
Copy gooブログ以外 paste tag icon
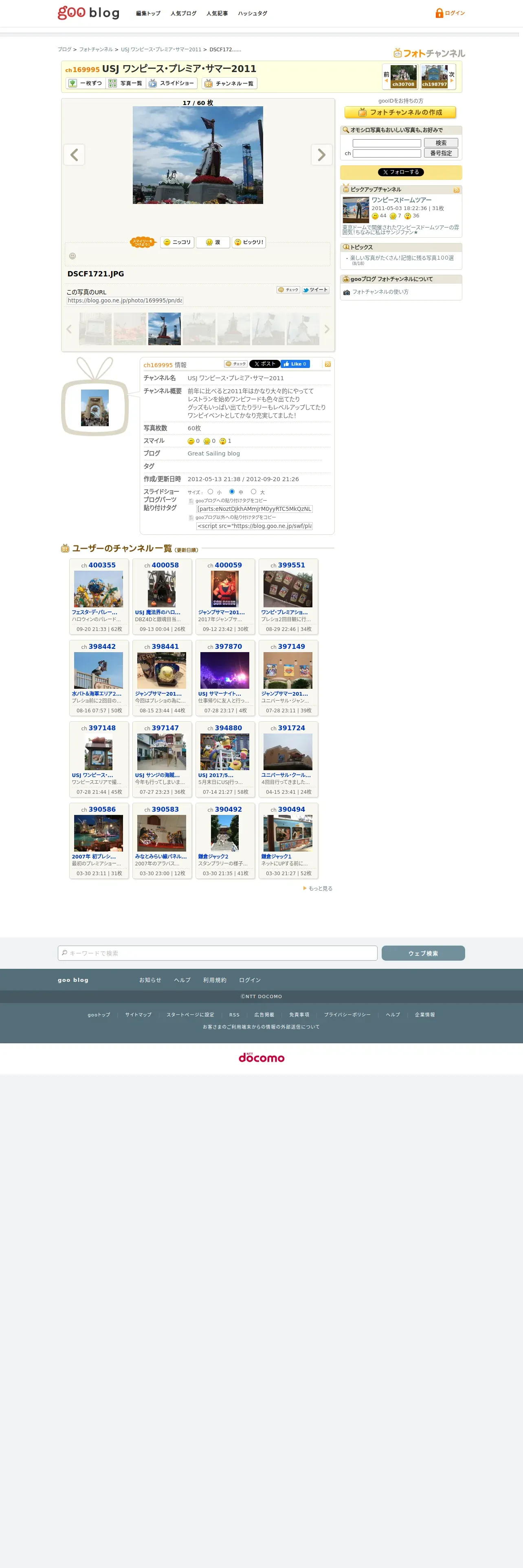point(191,518)
